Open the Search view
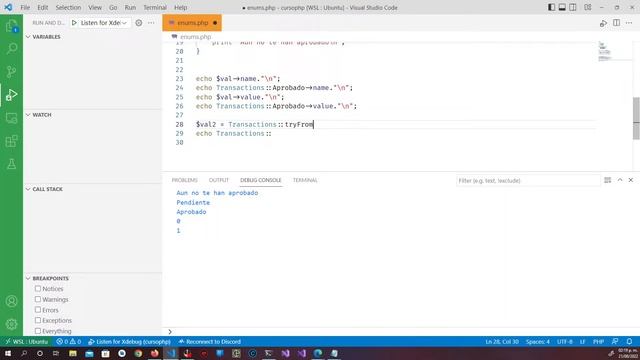The width and height of the screenshot is (640, 360). (x=11, y=49)
